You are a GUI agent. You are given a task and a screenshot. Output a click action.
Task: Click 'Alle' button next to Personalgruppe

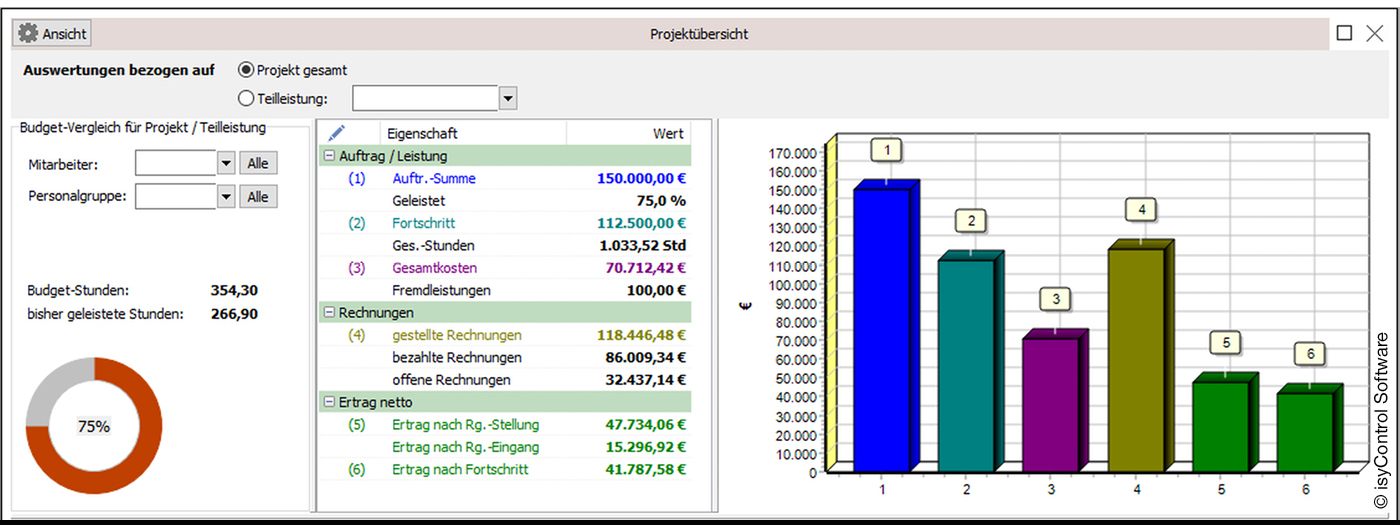coord(258,197)
